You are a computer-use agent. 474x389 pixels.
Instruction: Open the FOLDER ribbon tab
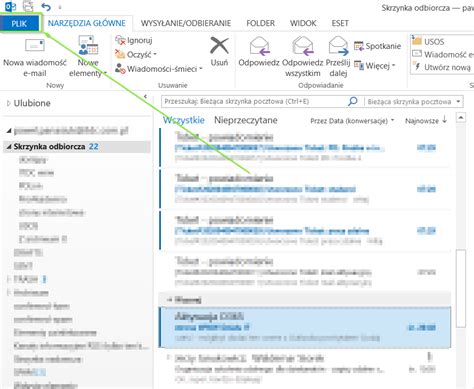point(260,23)
